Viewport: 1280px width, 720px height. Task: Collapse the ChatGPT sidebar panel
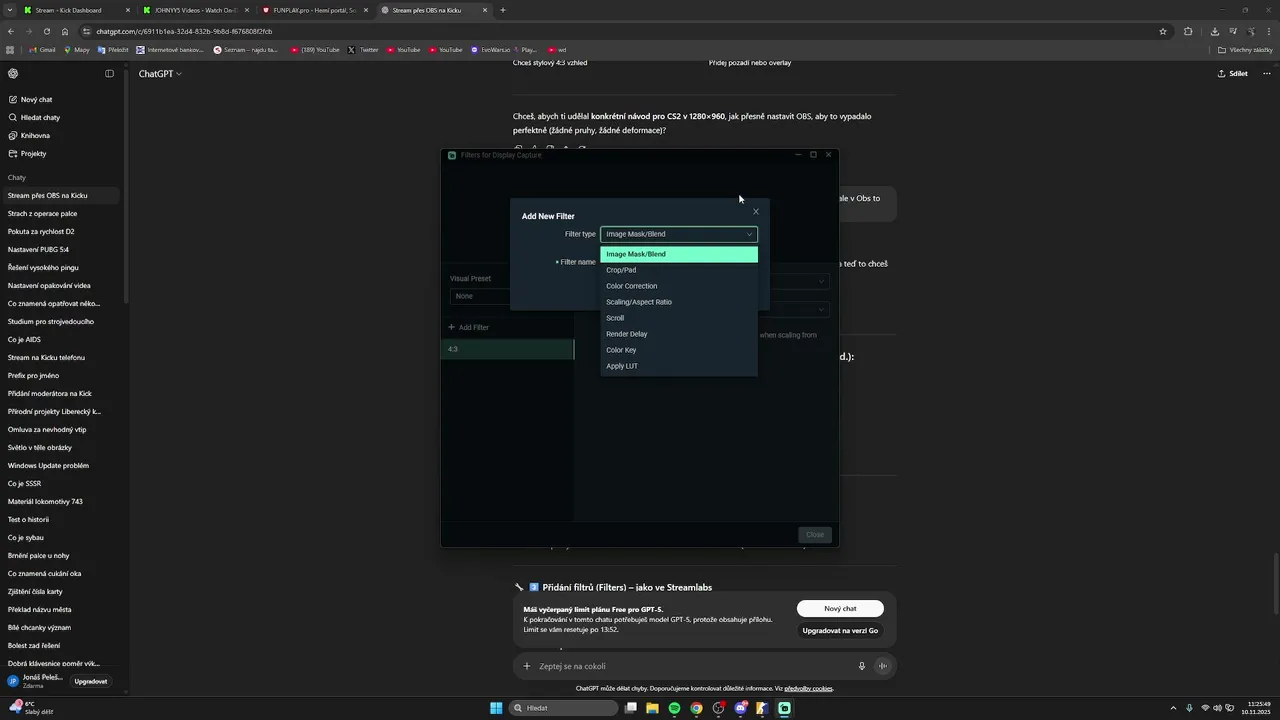click(110, 73)
